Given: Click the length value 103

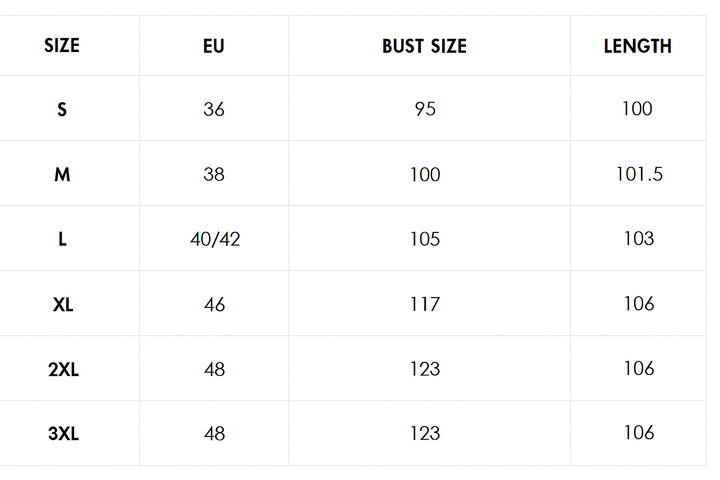Looking at the screenshot, I should (639, 238).
